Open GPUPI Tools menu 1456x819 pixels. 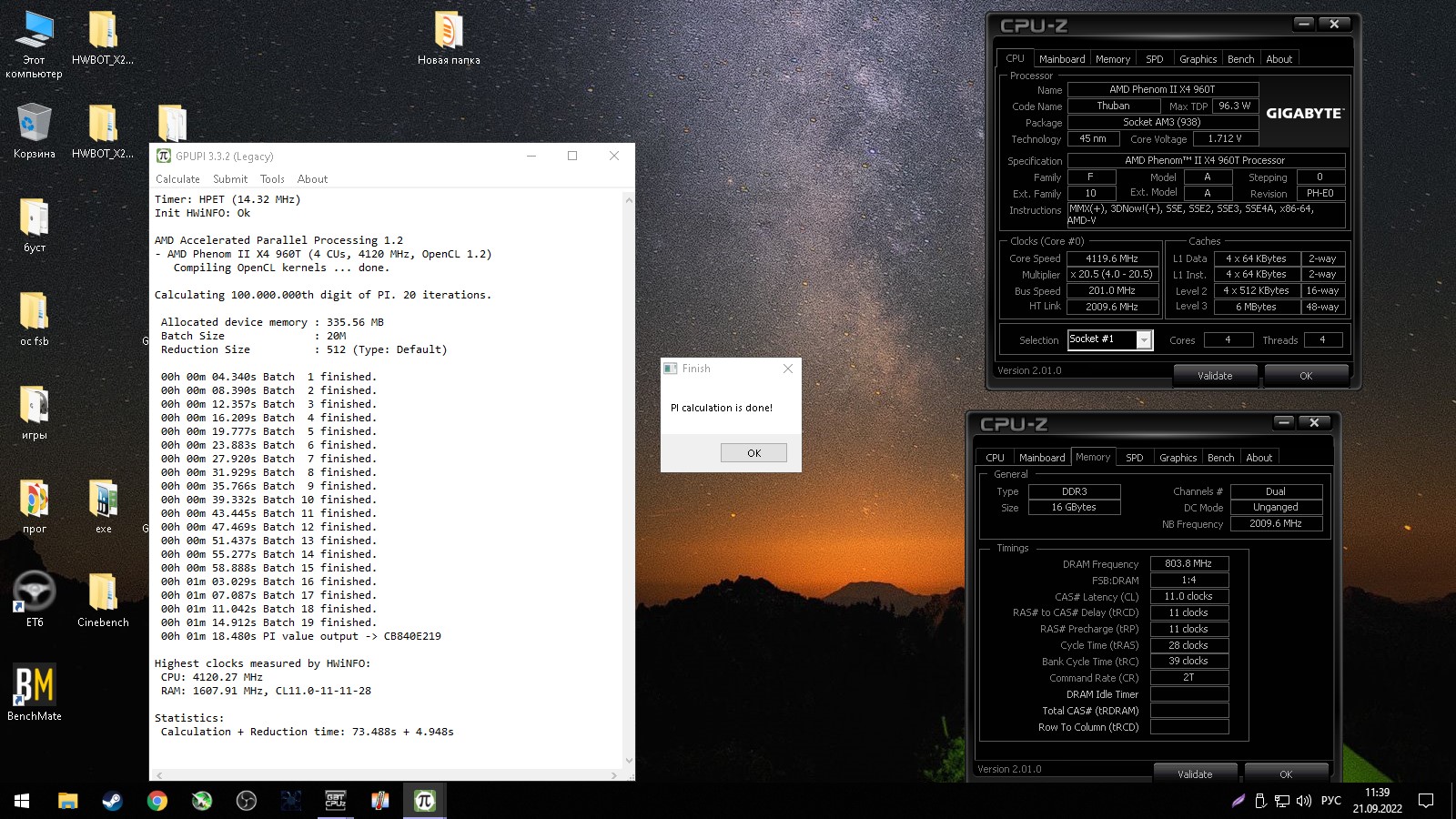[272, 179]
